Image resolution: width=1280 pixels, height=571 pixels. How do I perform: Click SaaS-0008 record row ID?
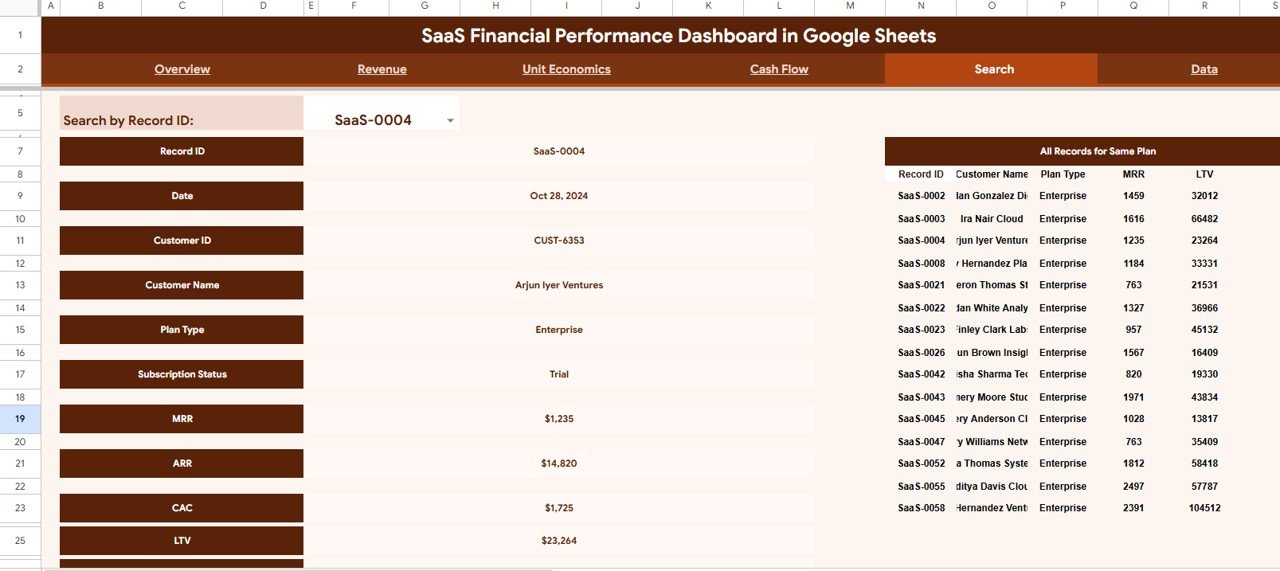921,264
